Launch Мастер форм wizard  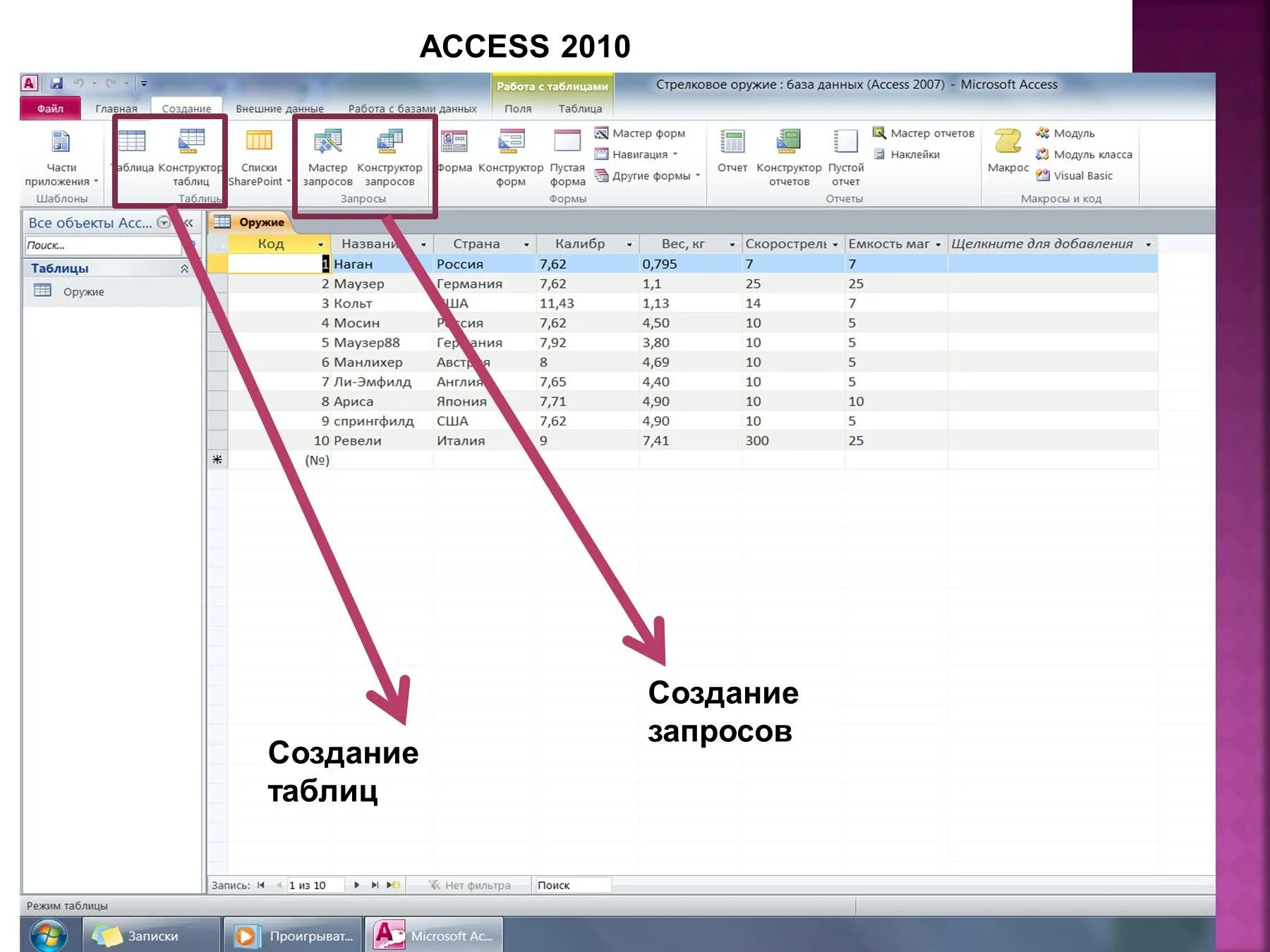(640, 133)
